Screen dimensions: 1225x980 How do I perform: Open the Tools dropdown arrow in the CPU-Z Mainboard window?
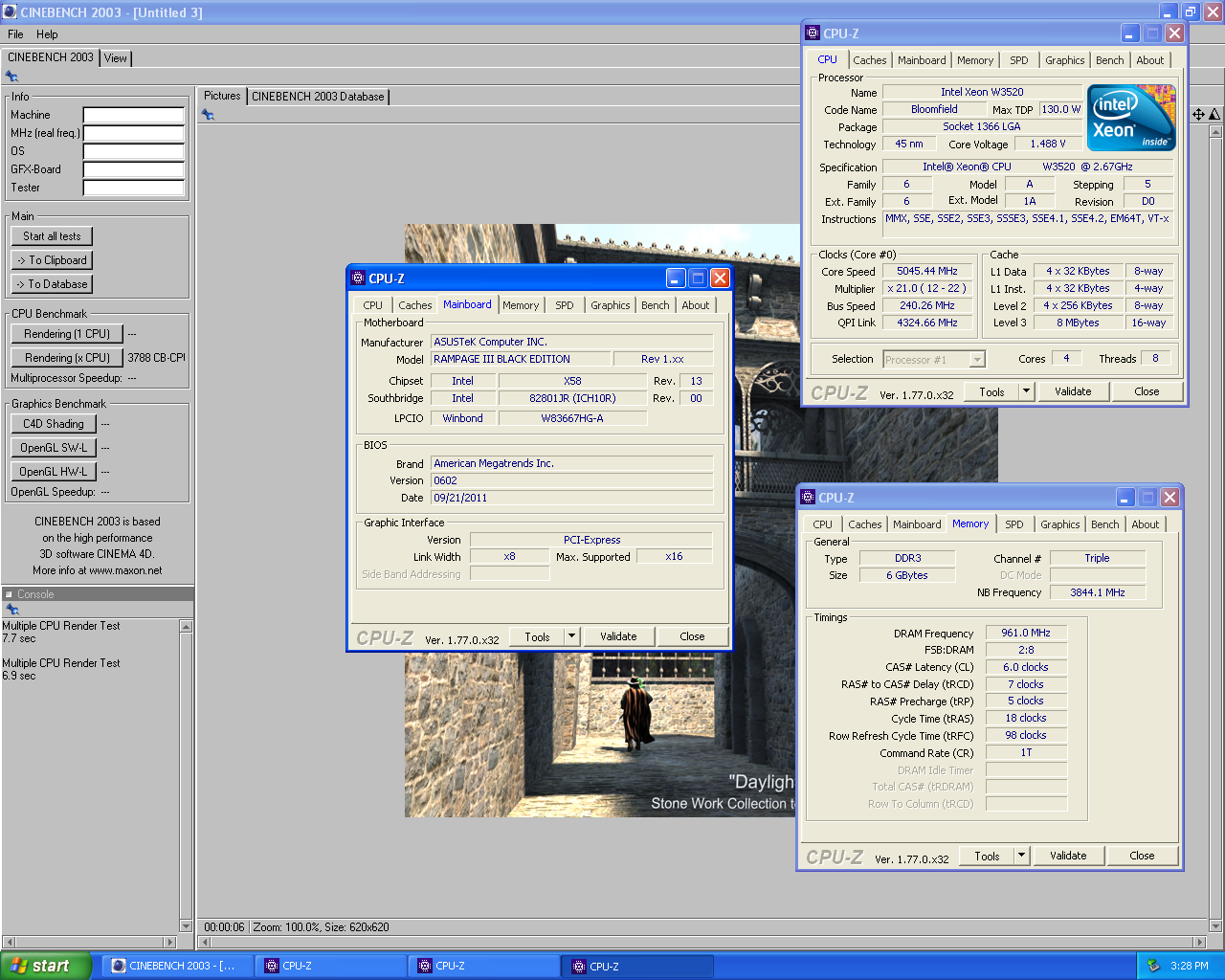coord(571,636)
